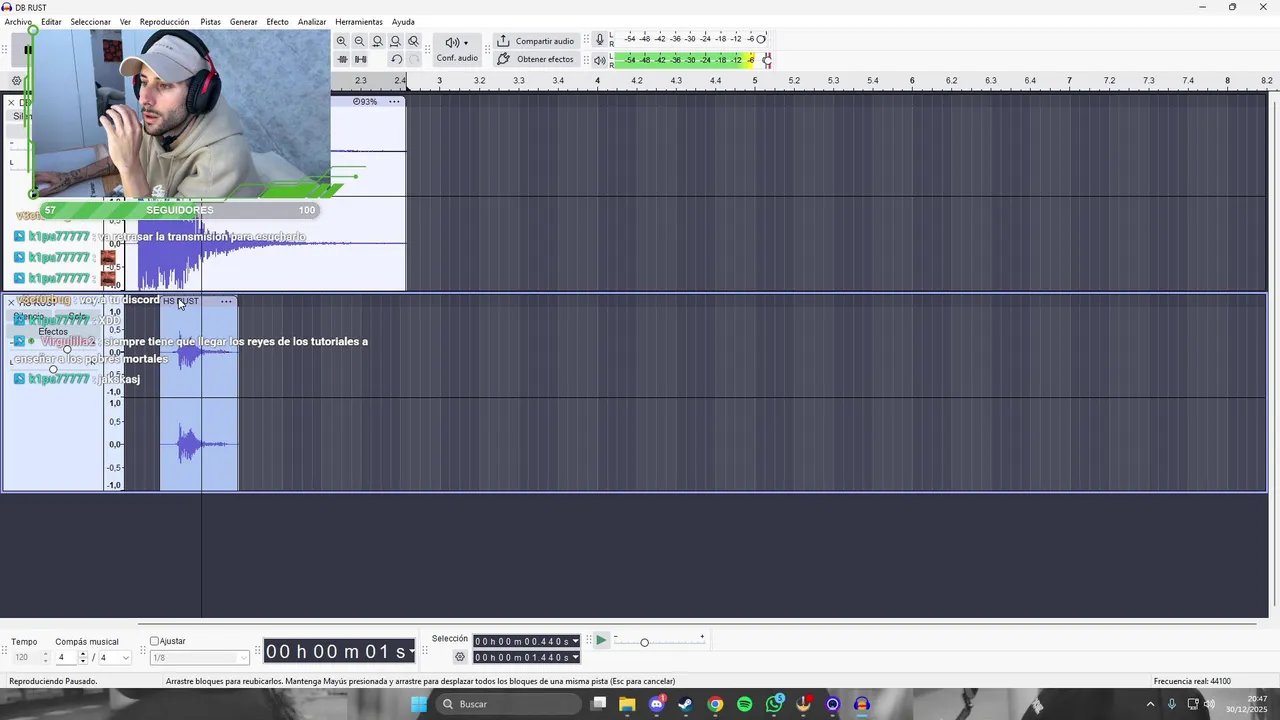This screenshot has height=720, width=1280.
Task: Silence audio selection icon
Action: point(361,59)
